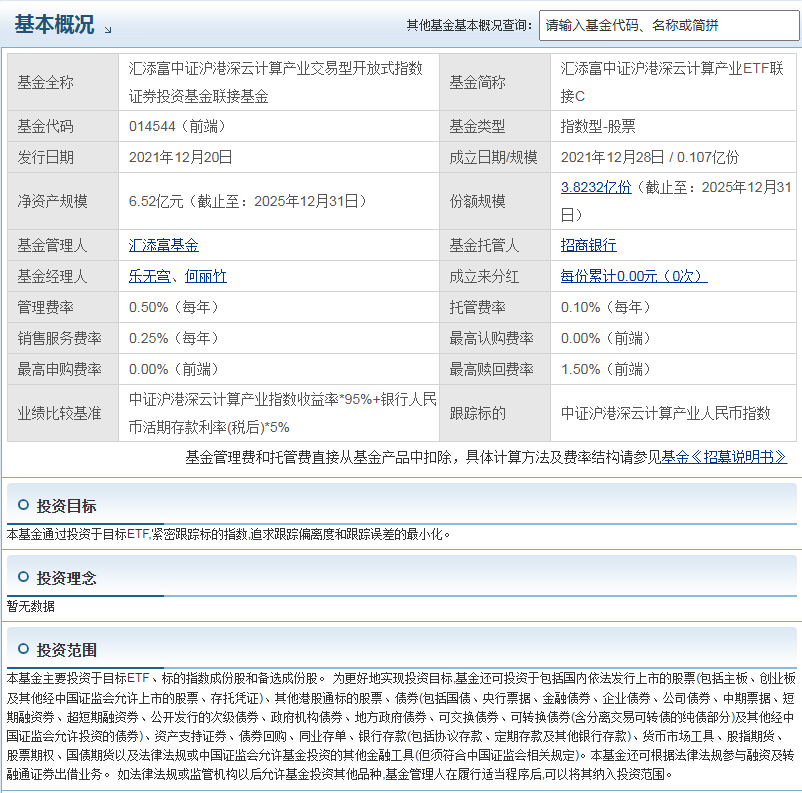Click the 投资理念 section heading
Screen dimensions: 802x793
[x=66, y=578]
